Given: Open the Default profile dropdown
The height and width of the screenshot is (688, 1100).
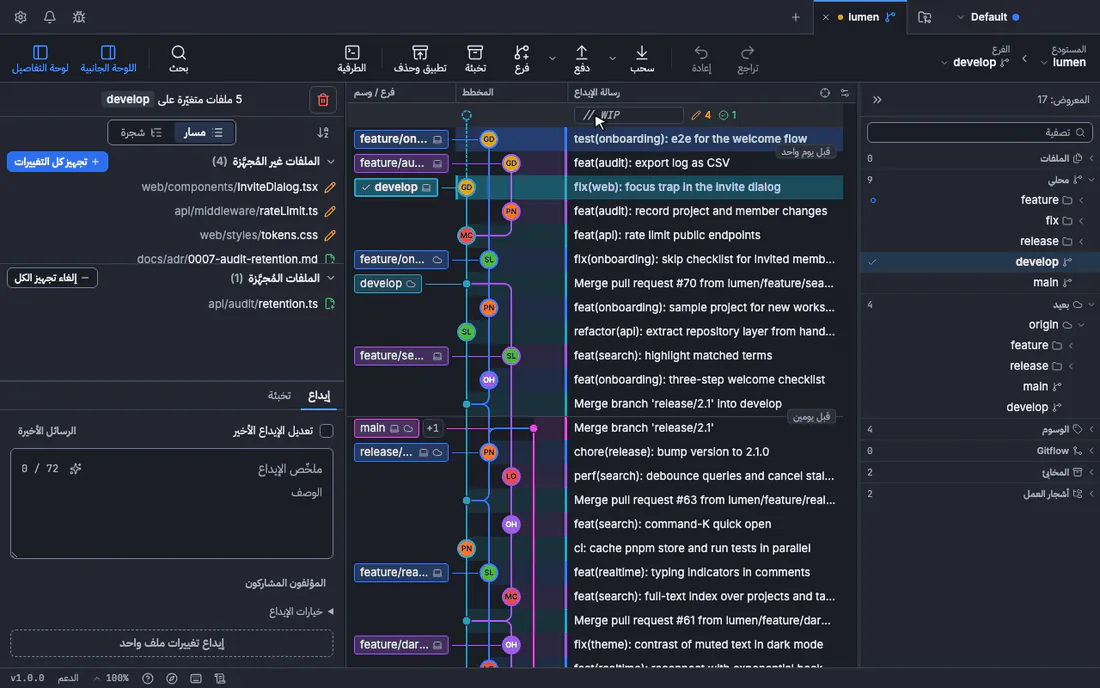Looking at the screenshot, I should pyautogui.click(x=988, y=17).
